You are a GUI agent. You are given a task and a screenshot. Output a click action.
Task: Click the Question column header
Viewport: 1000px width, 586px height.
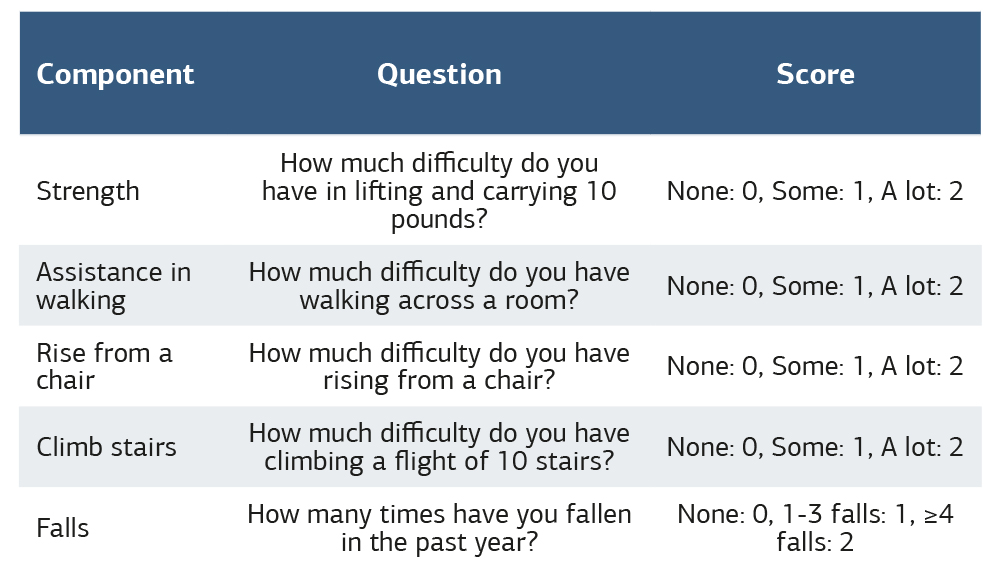coord(439,74)
